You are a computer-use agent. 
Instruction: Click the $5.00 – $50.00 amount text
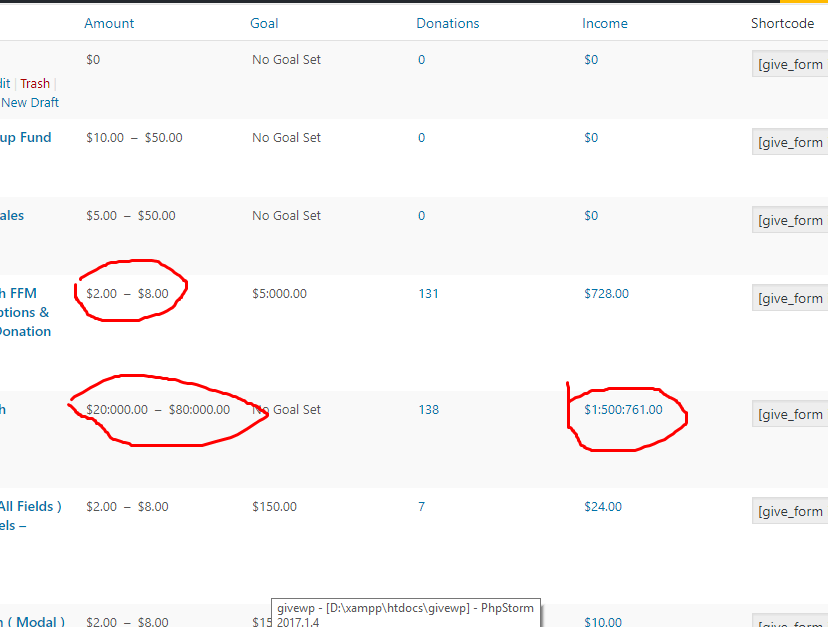[x=130, y=216]
